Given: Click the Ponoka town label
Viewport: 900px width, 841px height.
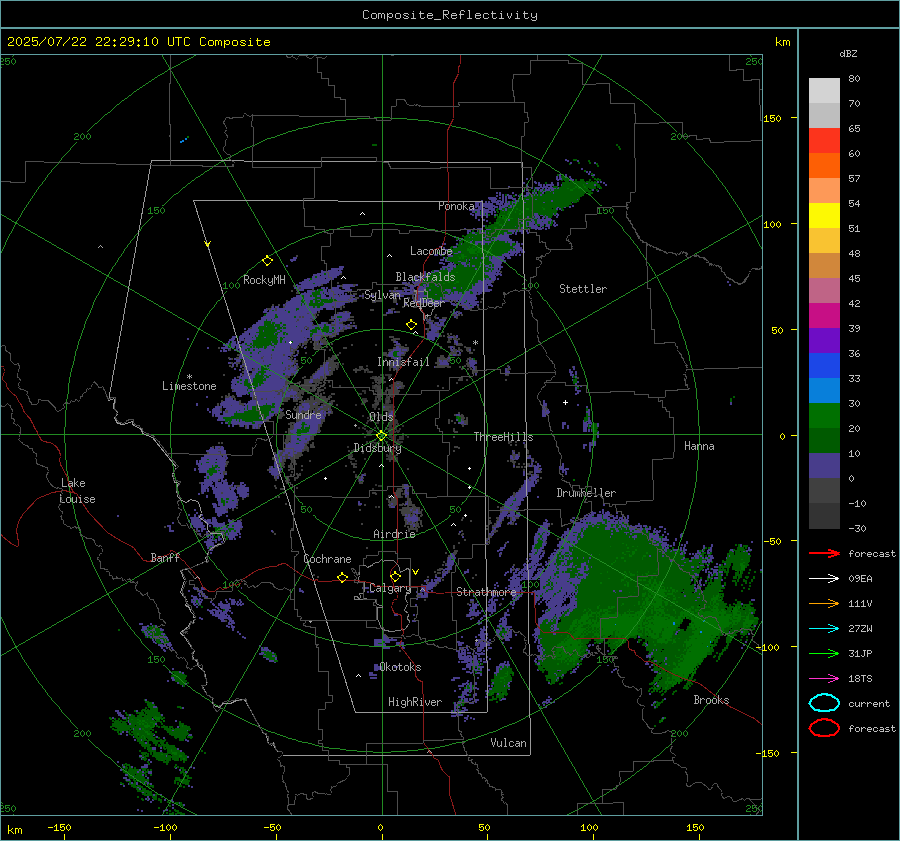Looking at the screenshot, I should (456, 206).
